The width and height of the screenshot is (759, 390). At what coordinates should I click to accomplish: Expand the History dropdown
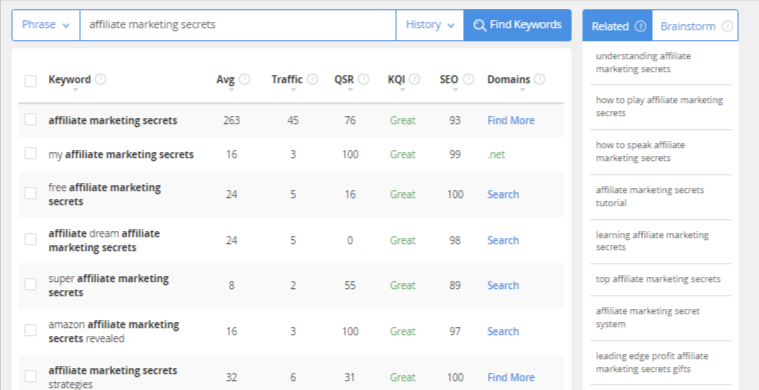pyautogui.click(x=430, y=25)
